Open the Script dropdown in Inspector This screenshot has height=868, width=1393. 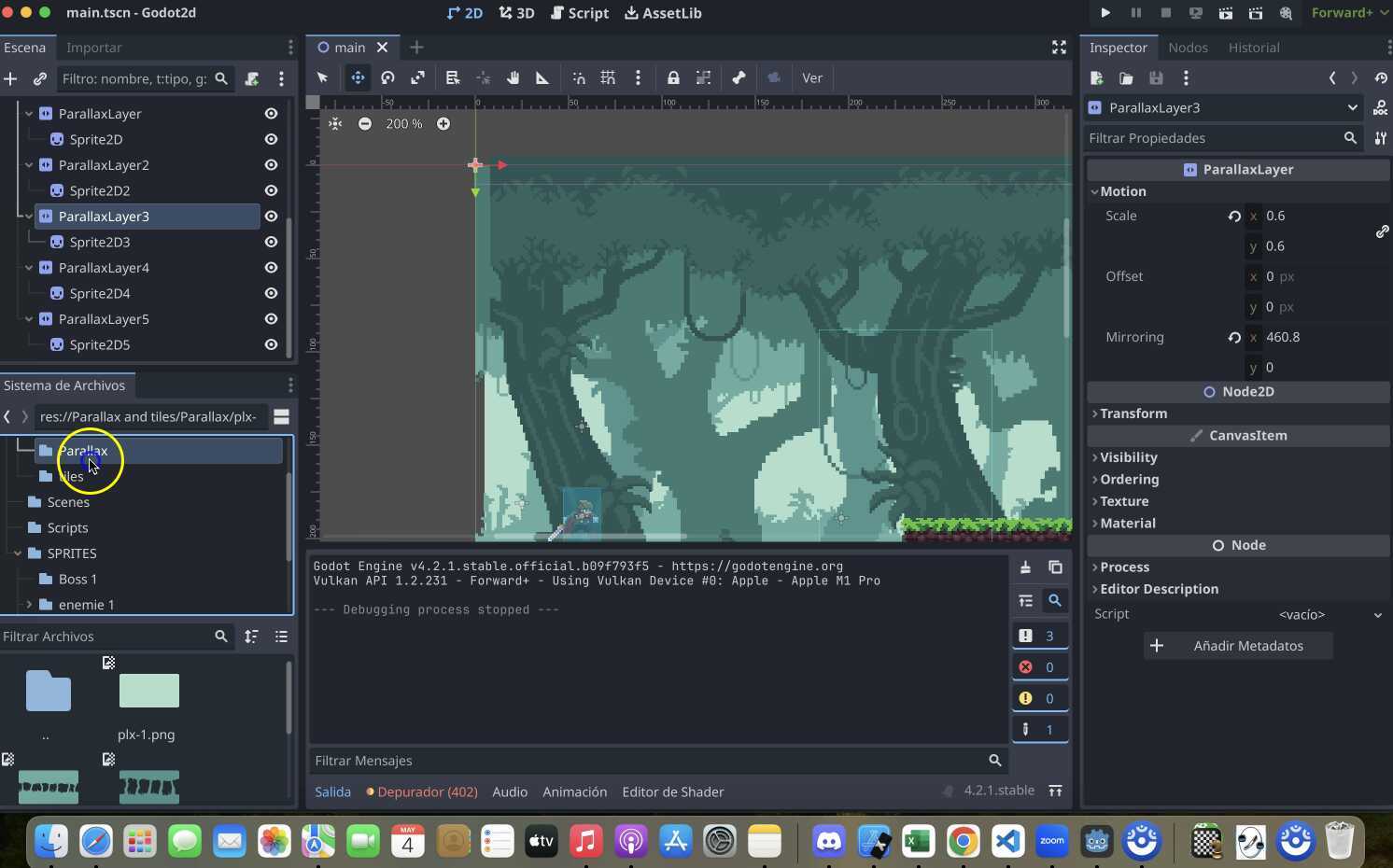pos(1378,614)
